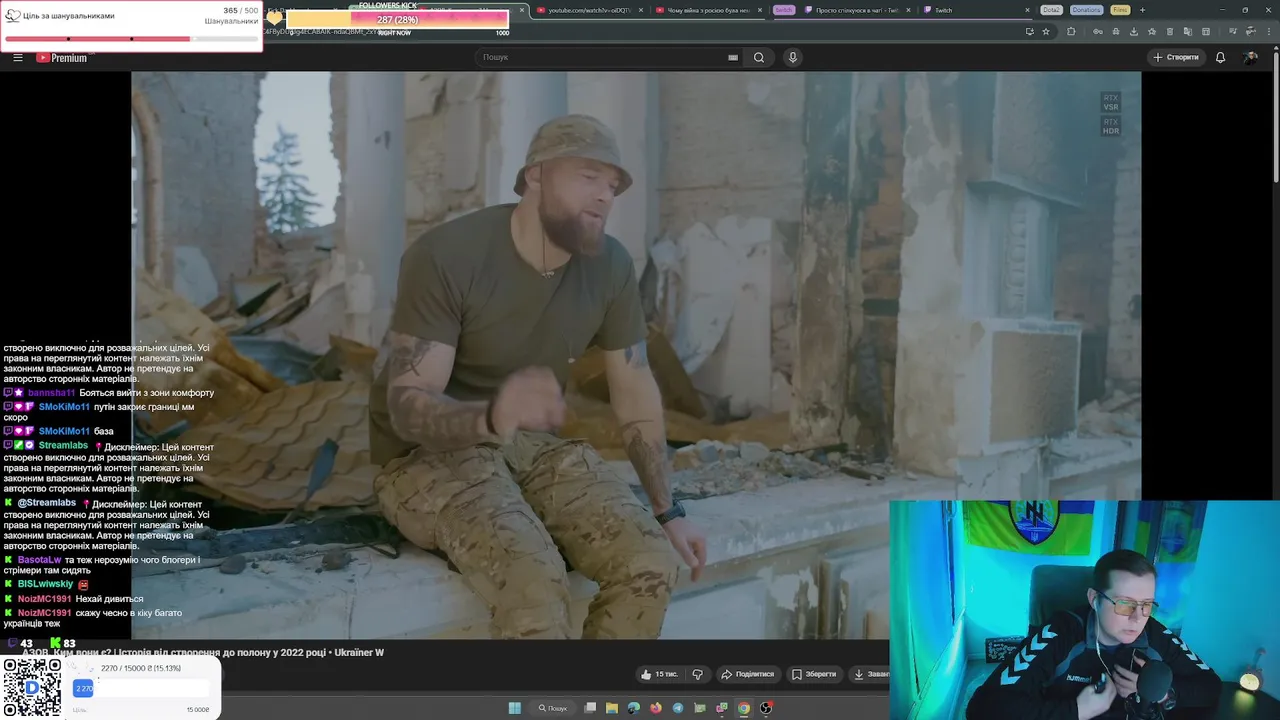Bookmark this page with the star icon
The width and height of the screenshot is (1280, 720).
[1046, 32]
